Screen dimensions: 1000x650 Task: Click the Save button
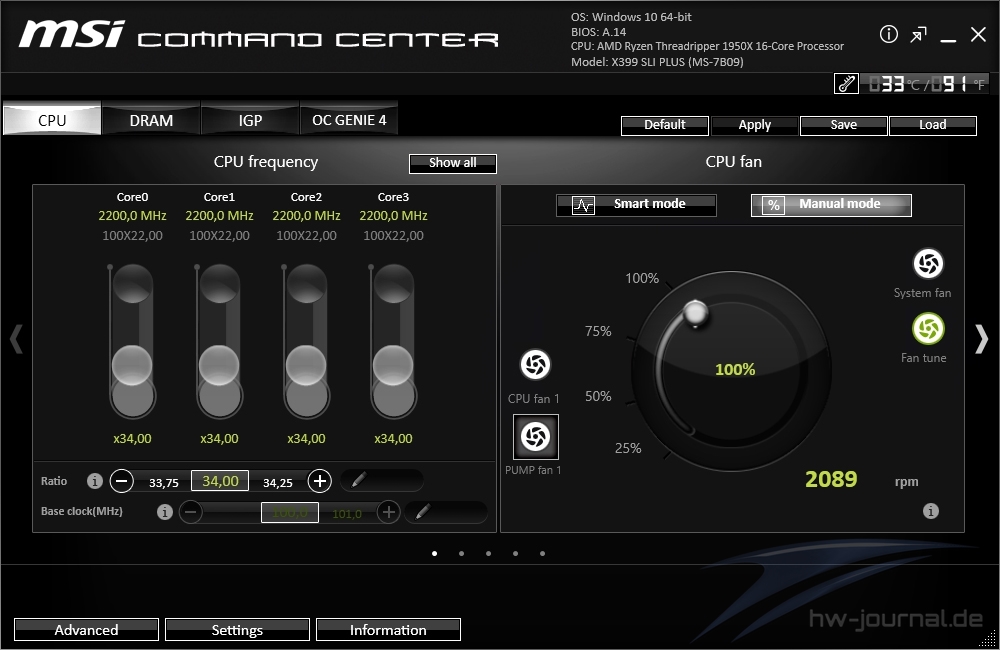[x=843, y=125]
